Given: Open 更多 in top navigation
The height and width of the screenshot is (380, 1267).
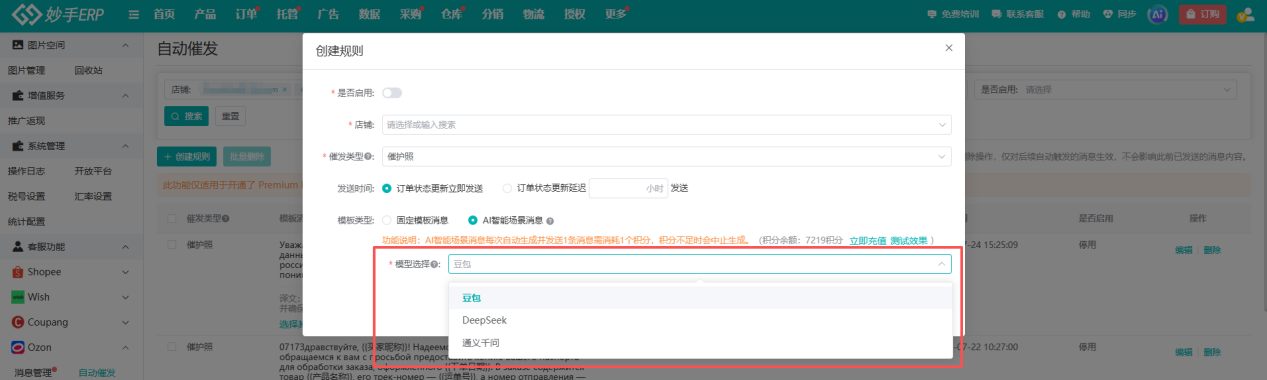Looking at the screenshot, I should pyautogui.click(x=616, y=15).
